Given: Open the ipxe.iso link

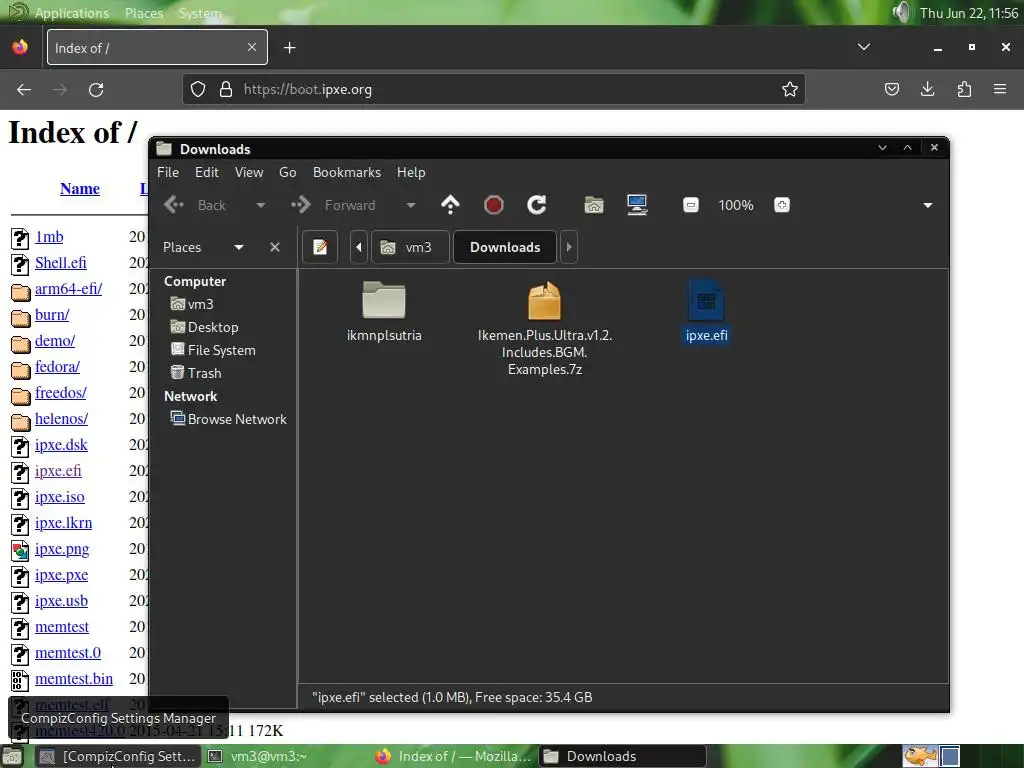Looking at the screenshot, I should pyautogui.click(x=59, y=497).
